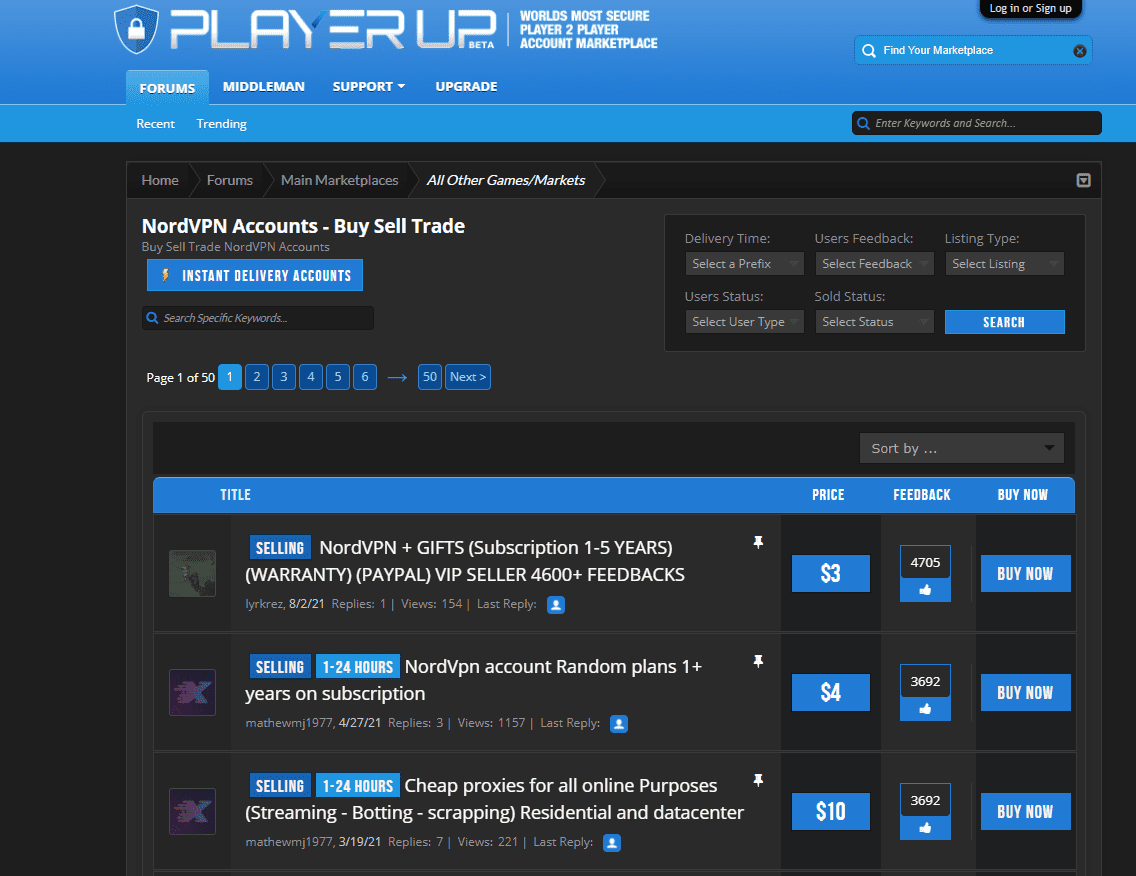Open the Trending link
This screenshot has height=876, width=1136.
click(x=222, y=124)
